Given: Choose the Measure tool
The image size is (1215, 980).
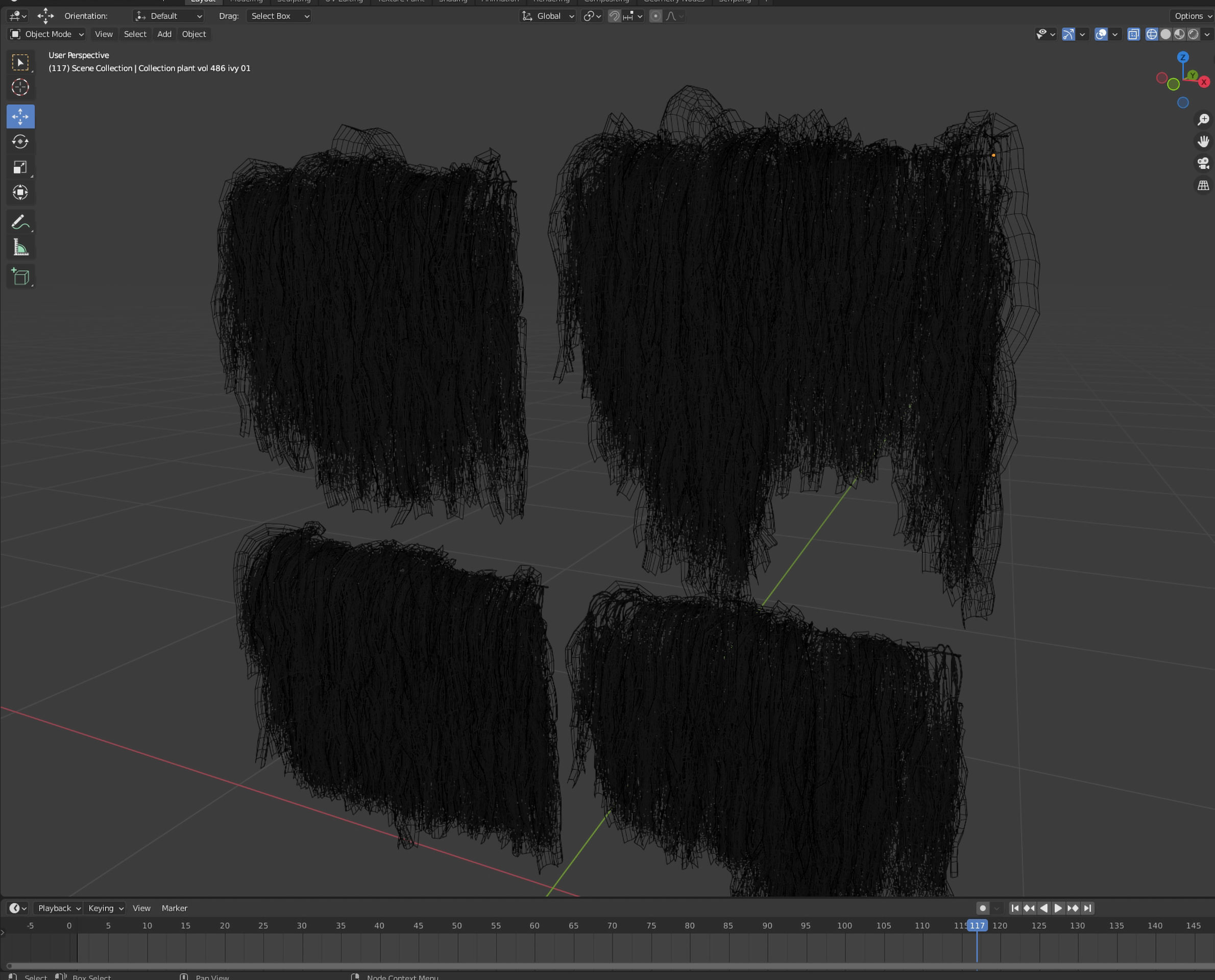Looking at the screenshot, I should pos(20,247).
